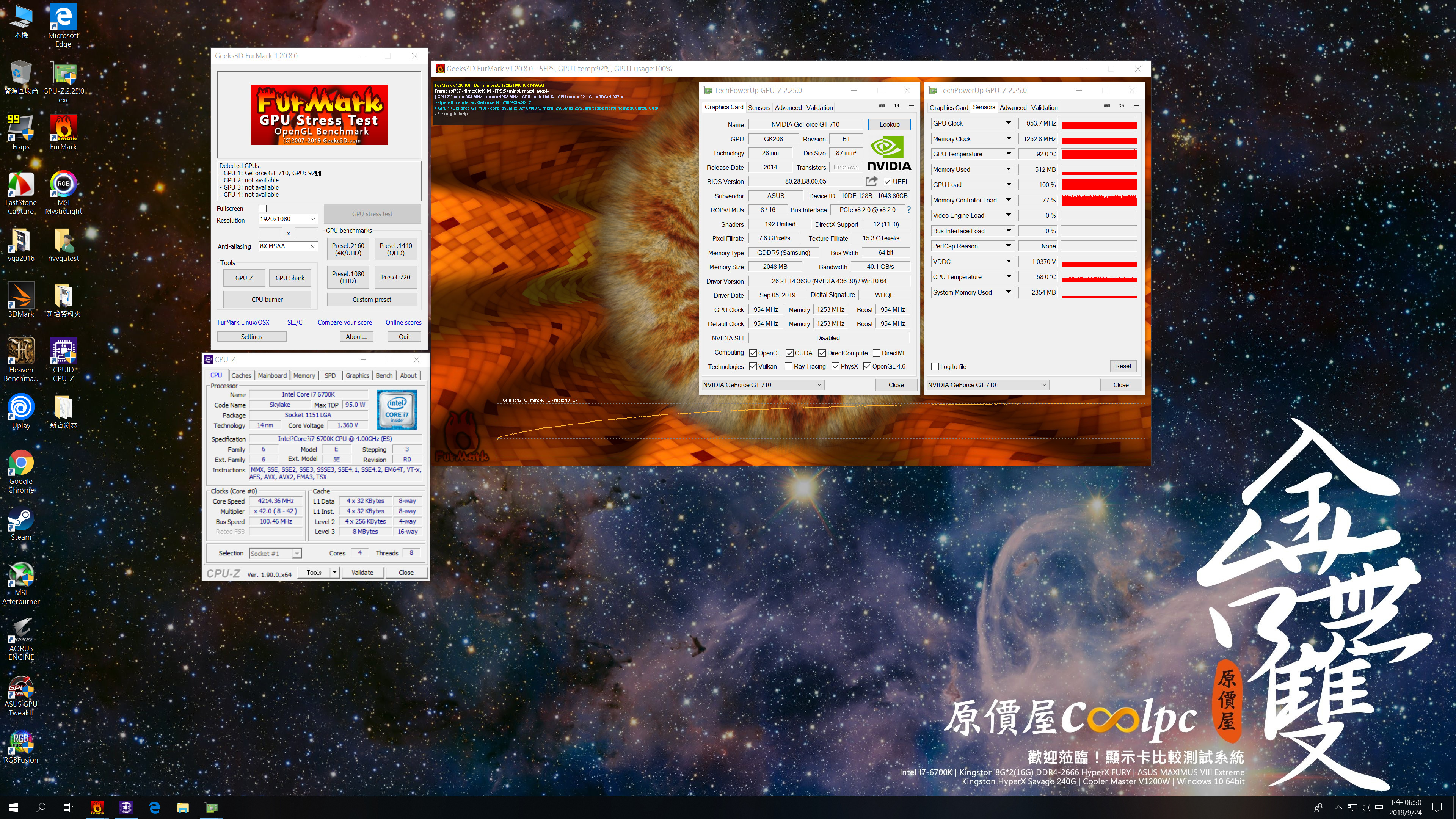The height and width of the screenshot is (819, 1456).
Task: Open the AORUS ENGINE desktop icon
Action: click(x=21, y=639)
